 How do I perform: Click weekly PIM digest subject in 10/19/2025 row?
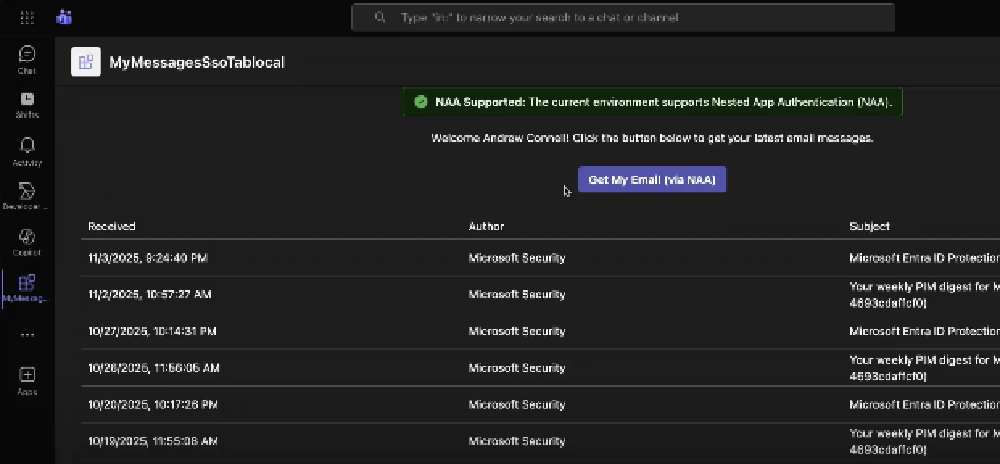[924, 441]
